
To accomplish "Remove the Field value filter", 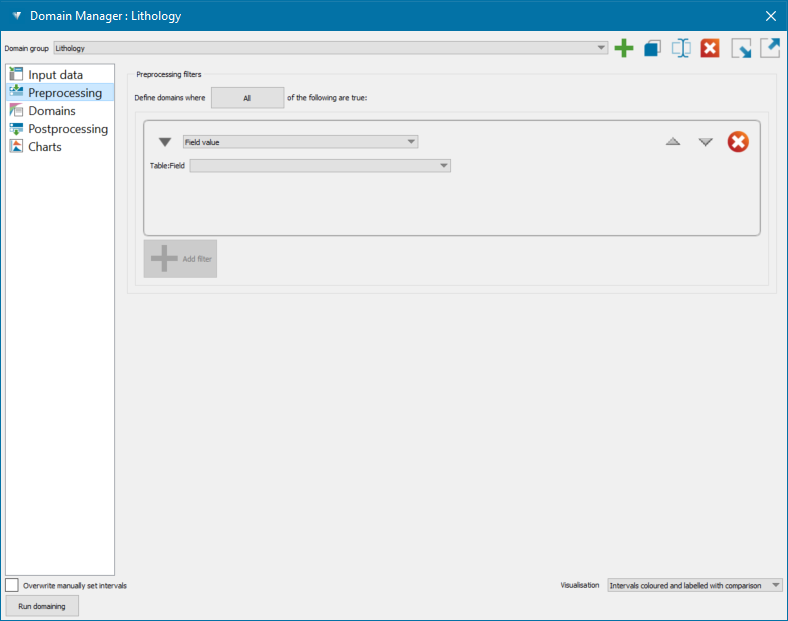I will pyautogui.click(x=738, y=142).
